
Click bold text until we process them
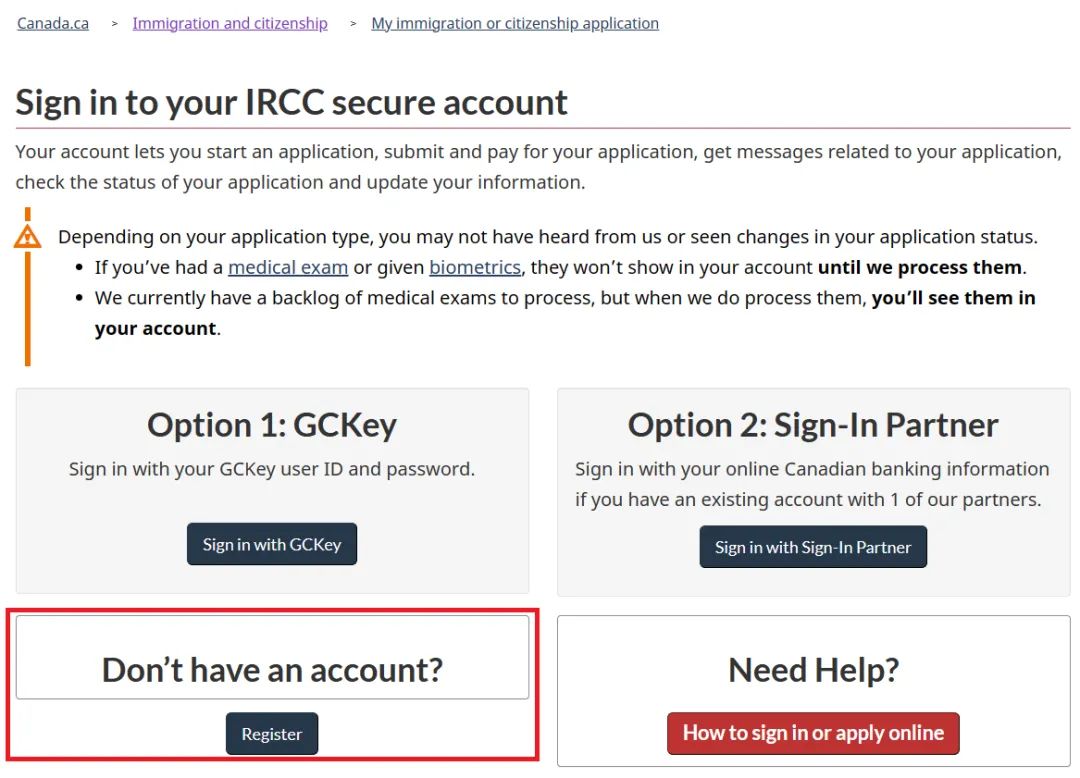tap(920, 267)
